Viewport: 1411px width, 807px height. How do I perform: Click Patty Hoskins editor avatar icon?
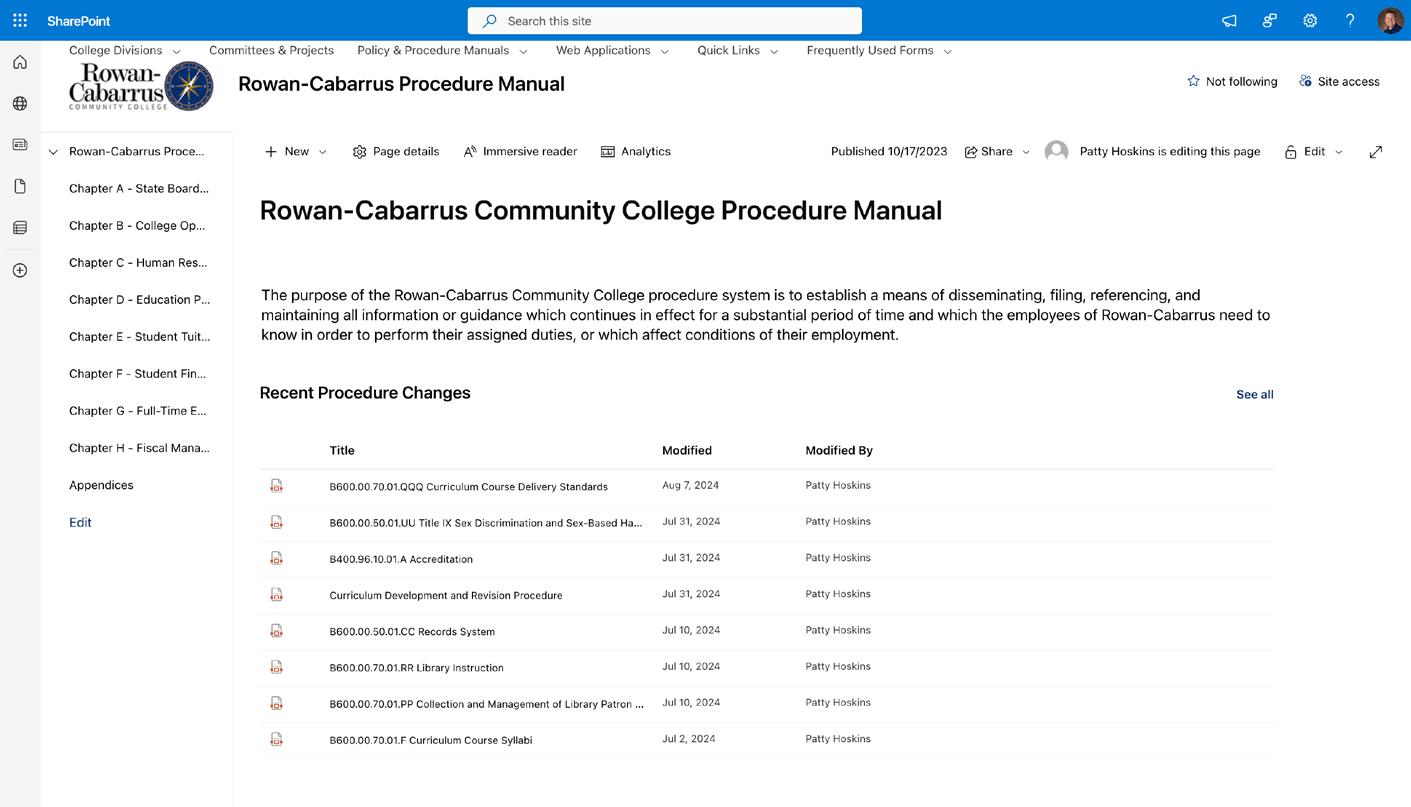pos(1056,152)
